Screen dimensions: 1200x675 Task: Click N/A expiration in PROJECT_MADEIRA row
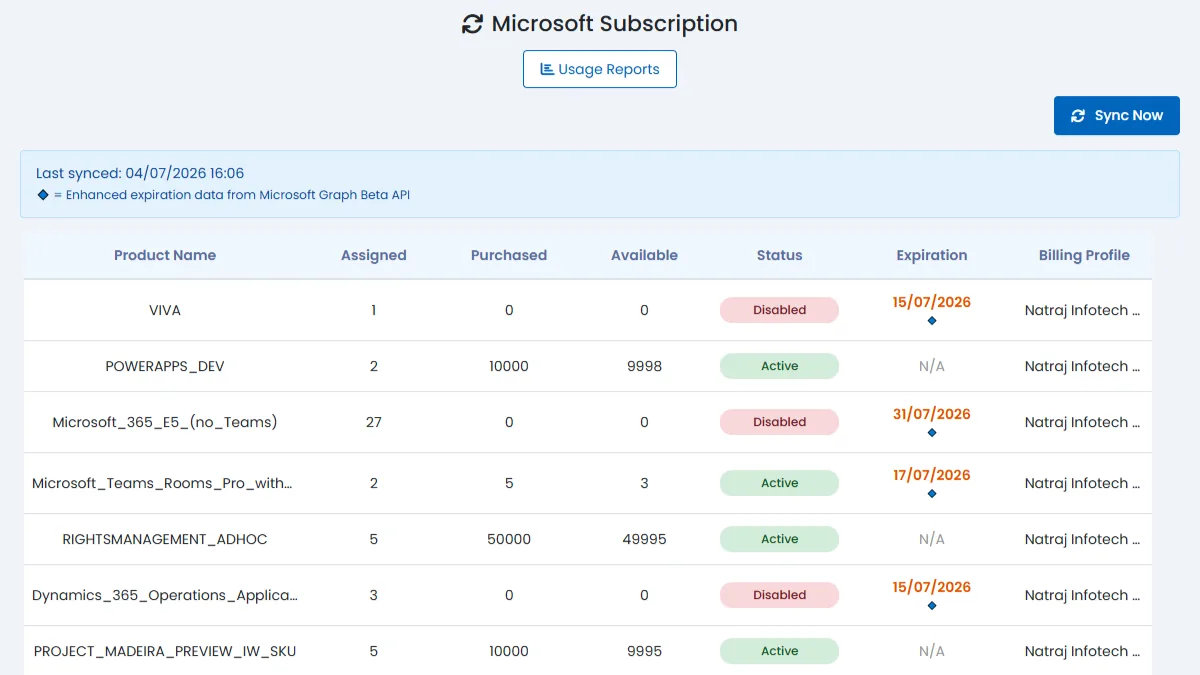coord(932,651)
